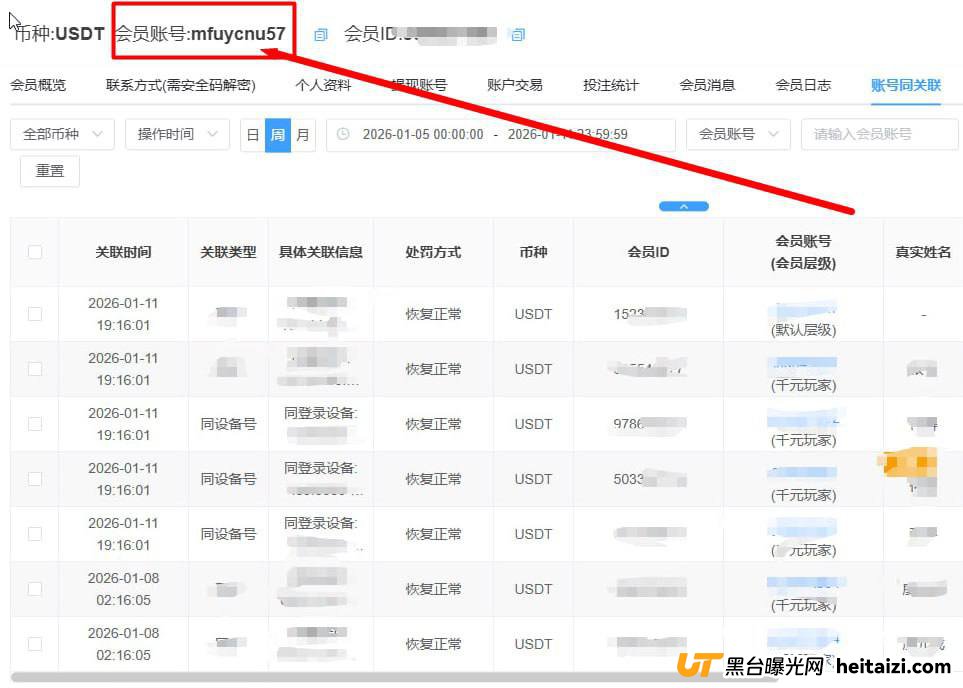Select the 日 range option
The height and width of the screenshot is (688, 963).
(x=252, y=135)
